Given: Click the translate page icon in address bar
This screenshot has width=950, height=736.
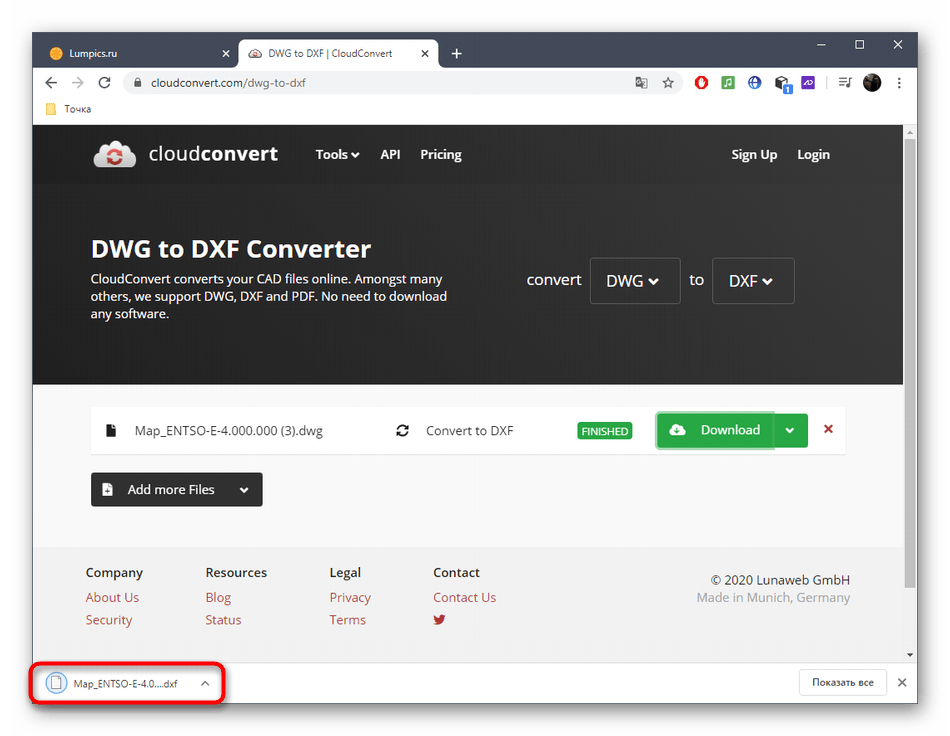Looking at the screenshot, I should pos(642,83).
